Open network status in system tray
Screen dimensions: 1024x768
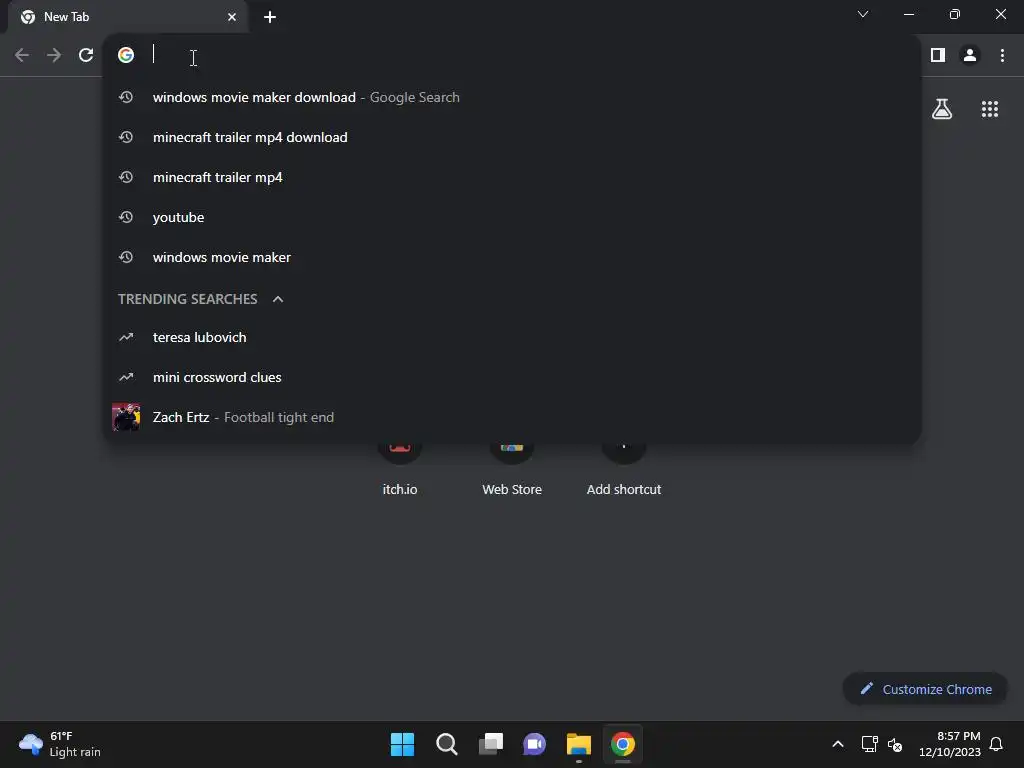[869, 744]
